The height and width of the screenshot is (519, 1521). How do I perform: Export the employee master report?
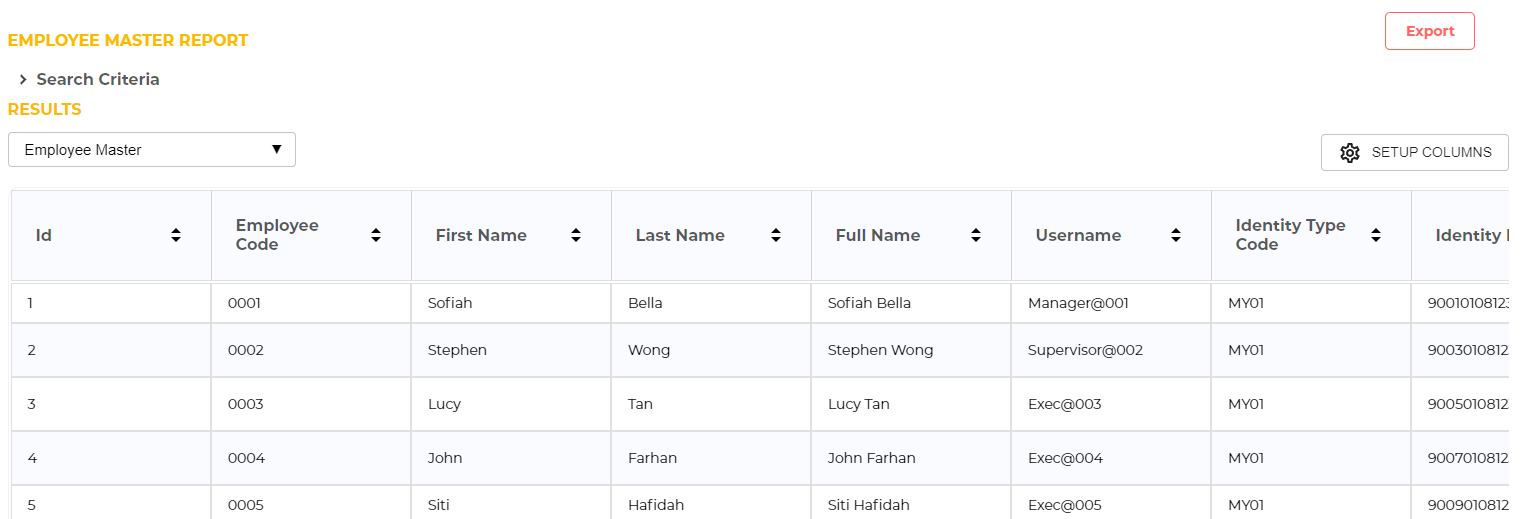tap(1429, 31)
